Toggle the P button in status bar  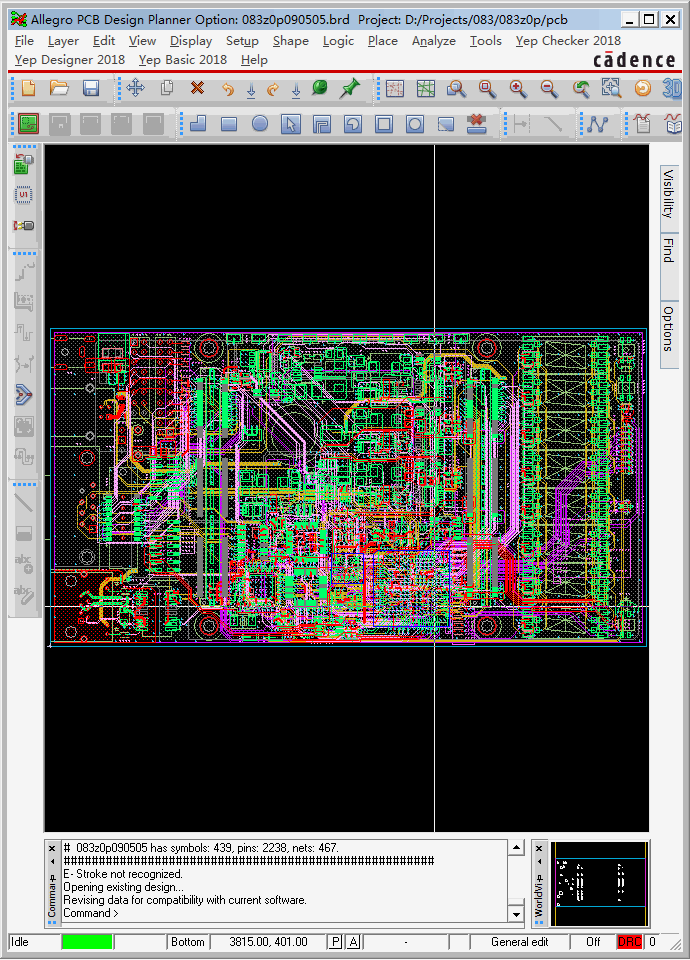point(336,942)
